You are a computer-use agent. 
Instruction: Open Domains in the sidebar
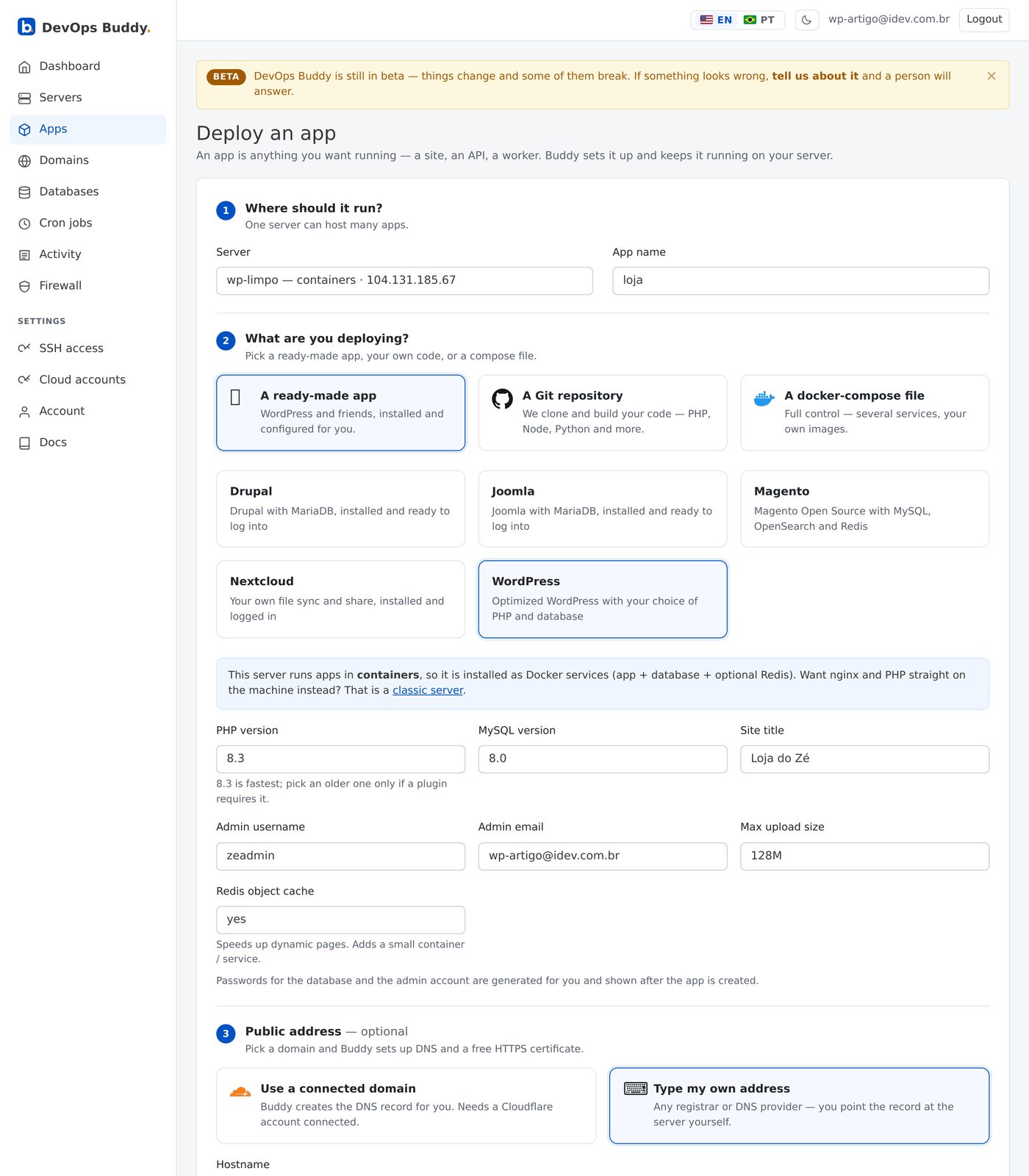tap(88, 161)
